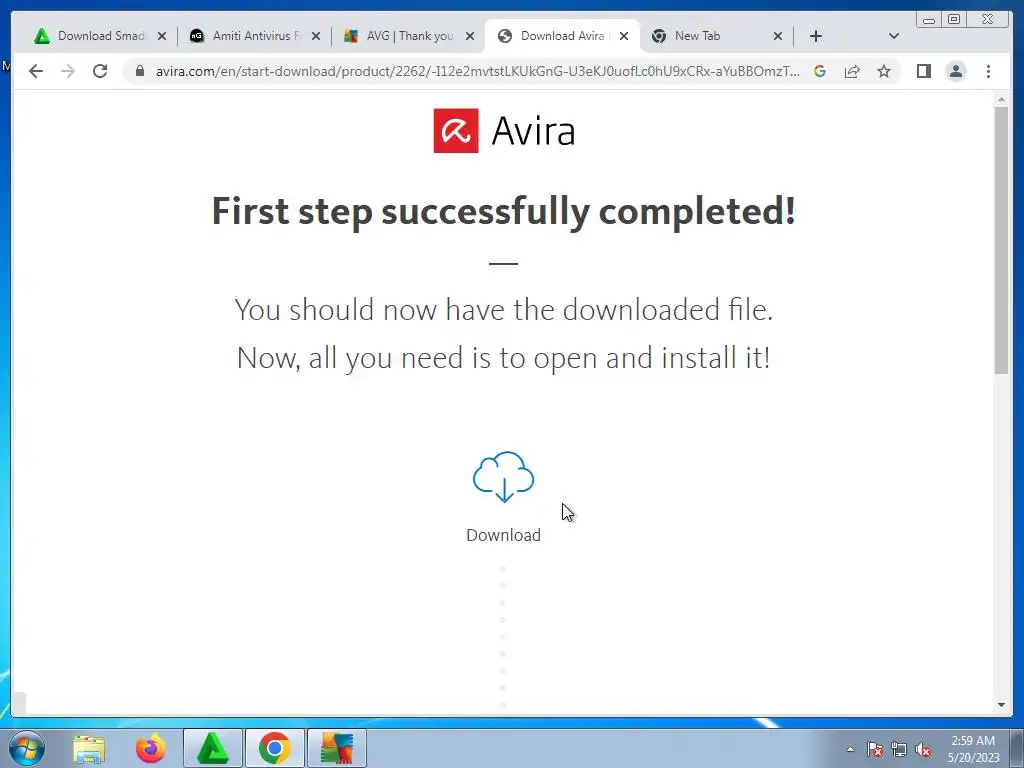Minimize the Chrome window
The height and width of the screenshot is (768, 1024).
pyautogui.click(x=929, y=19)
